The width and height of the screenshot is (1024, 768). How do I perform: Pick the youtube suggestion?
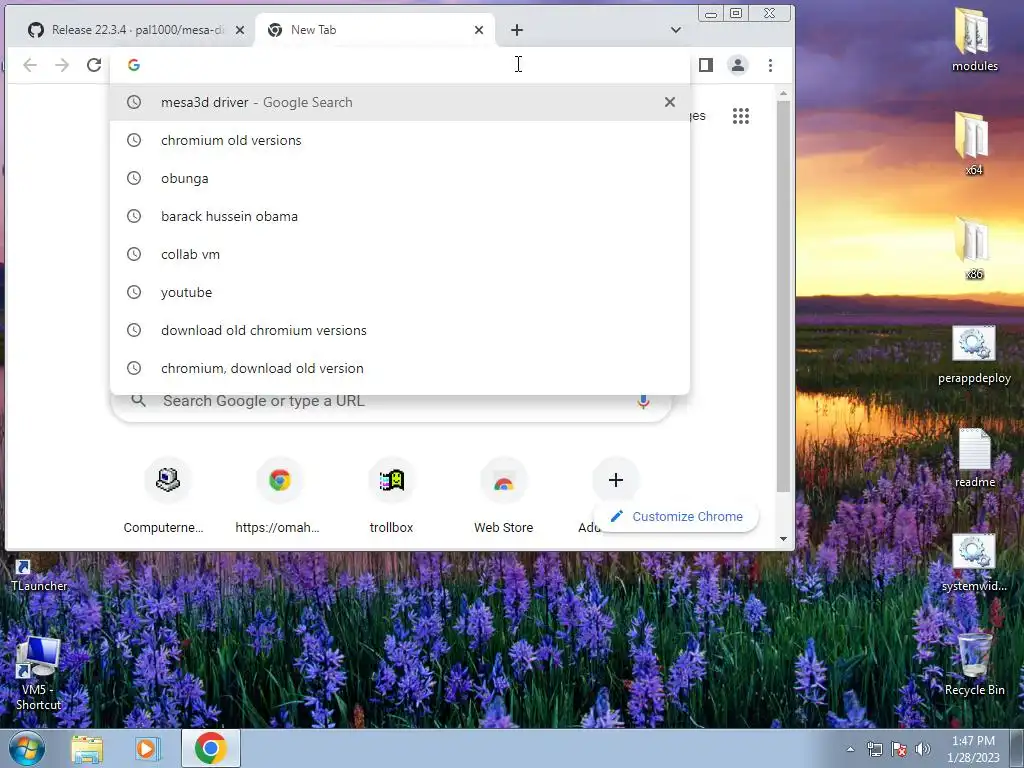pyautogui.click(x=400, y=292)
